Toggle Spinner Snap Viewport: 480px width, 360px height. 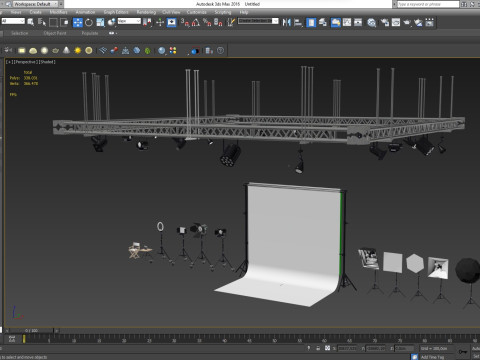coord(218,22)
